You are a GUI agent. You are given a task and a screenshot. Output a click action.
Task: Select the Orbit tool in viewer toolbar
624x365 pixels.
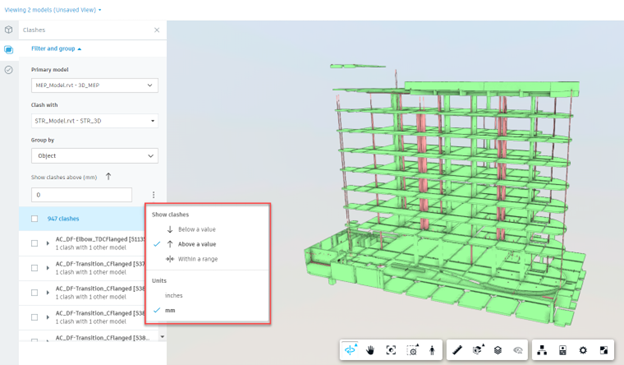click(350, 350)
